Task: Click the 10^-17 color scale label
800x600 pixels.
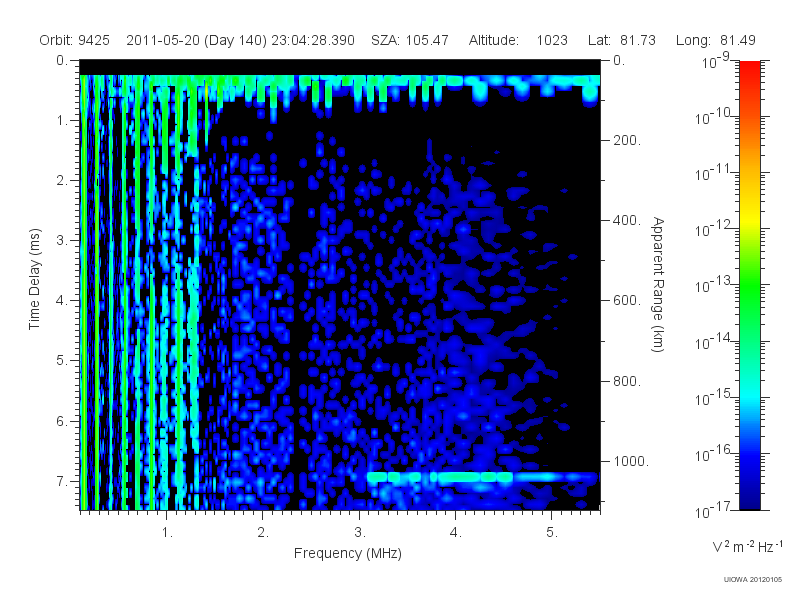Action: (713, 509)
